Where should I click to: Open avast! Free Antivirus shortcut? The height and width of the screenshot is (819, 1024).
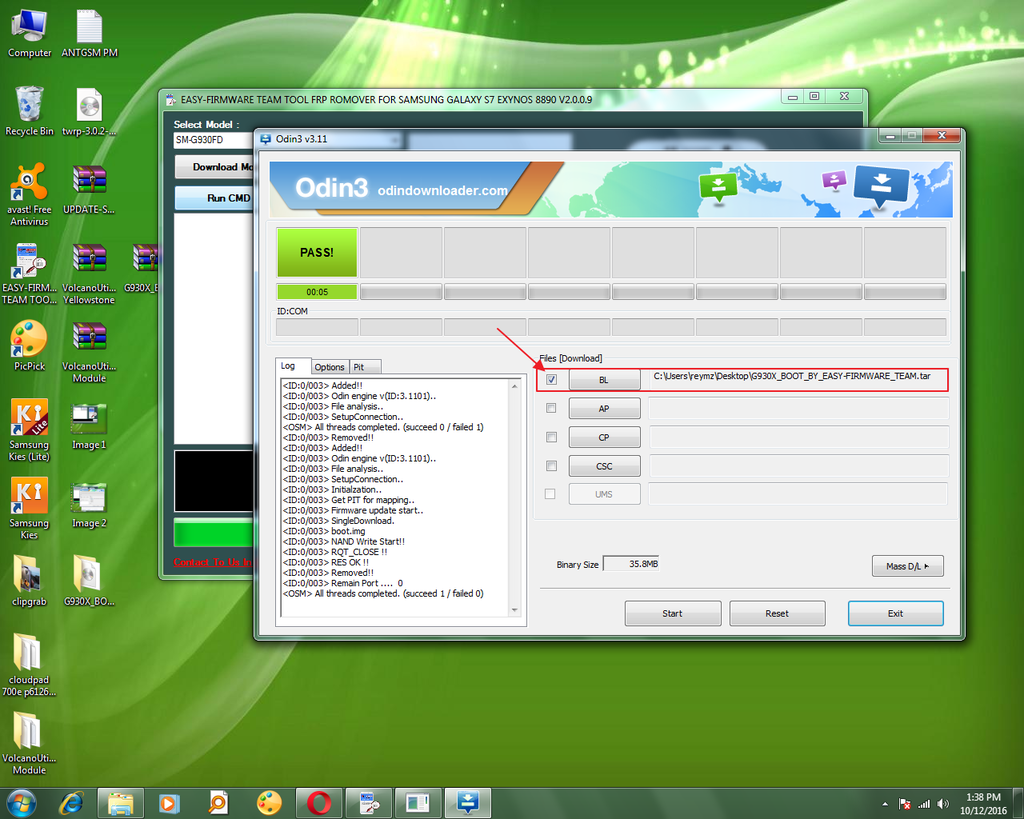point(29,184)
